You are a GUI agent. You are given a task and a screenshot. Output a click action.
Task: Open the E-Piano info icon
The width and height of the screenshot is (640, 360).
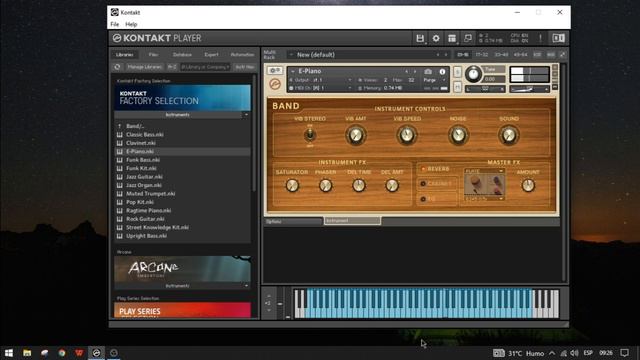click(x=442, y=71)
